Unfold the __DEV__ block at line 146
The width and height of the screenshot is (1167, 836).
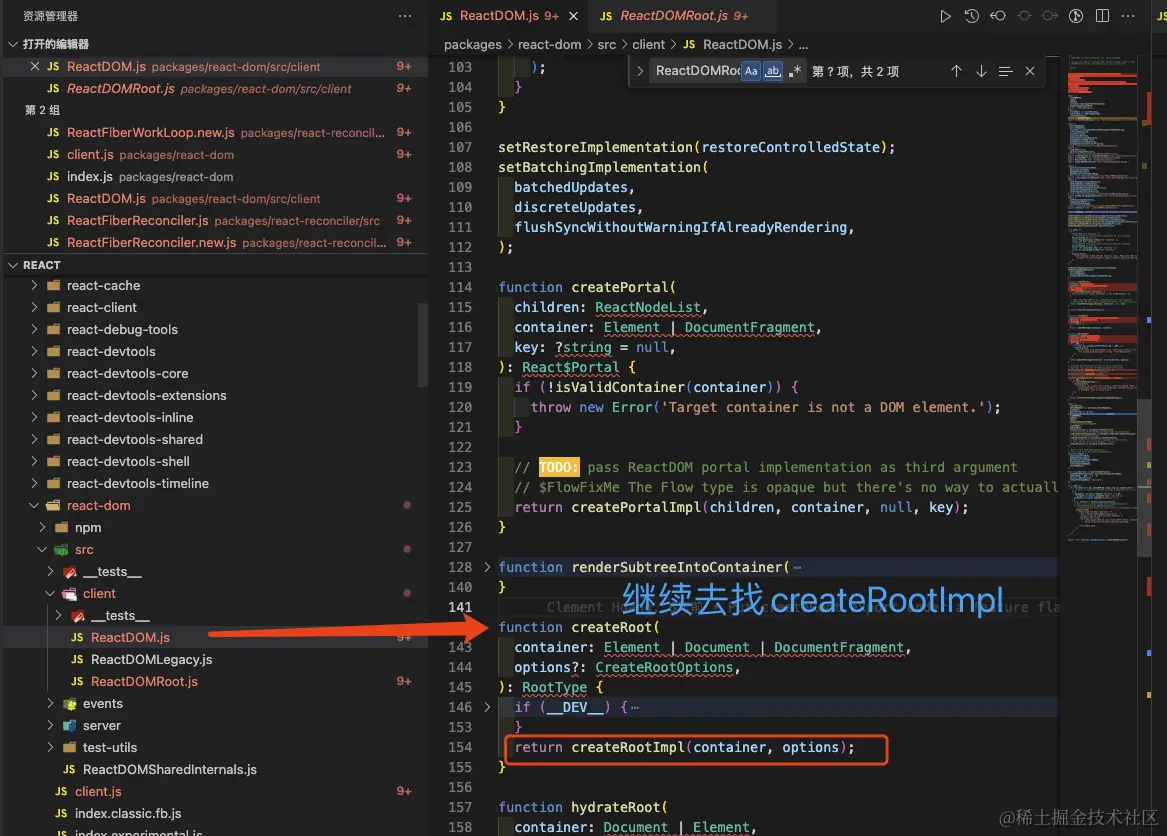(487, 707)
